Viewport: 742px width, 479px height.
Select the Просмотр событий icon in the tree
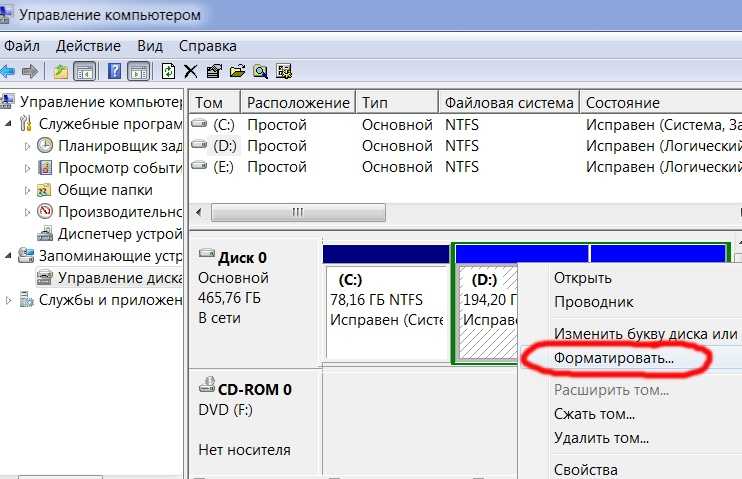[x=45, y=168]
